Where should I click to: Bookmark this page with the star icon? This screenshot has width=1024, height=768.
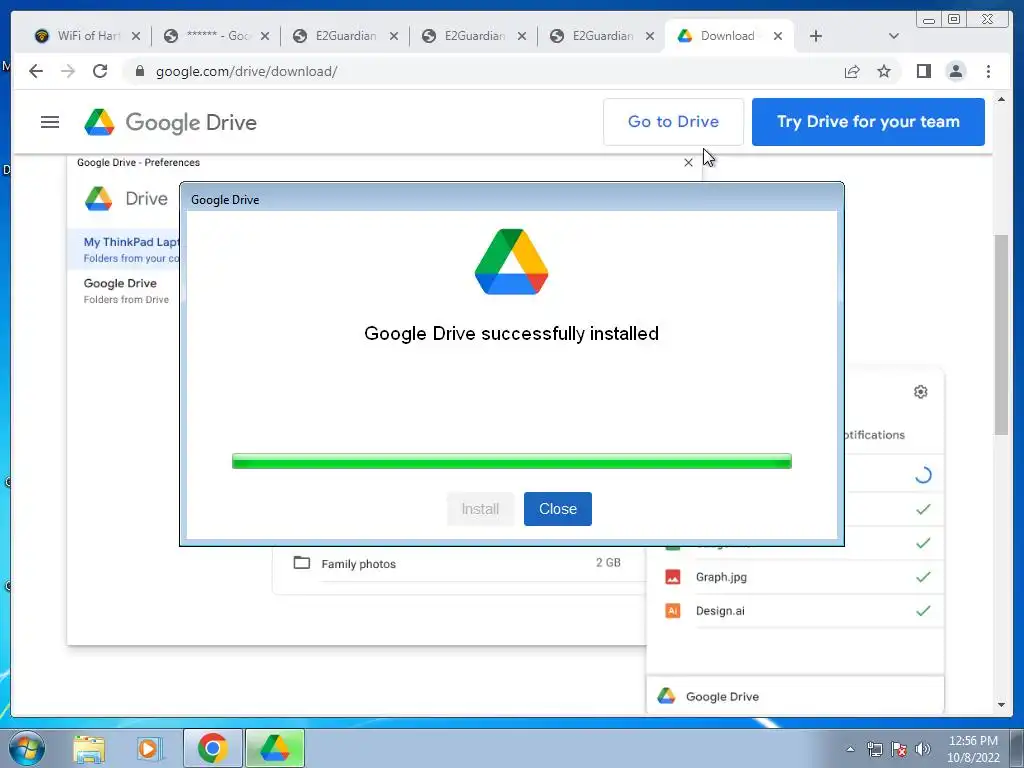coord(884,71)
